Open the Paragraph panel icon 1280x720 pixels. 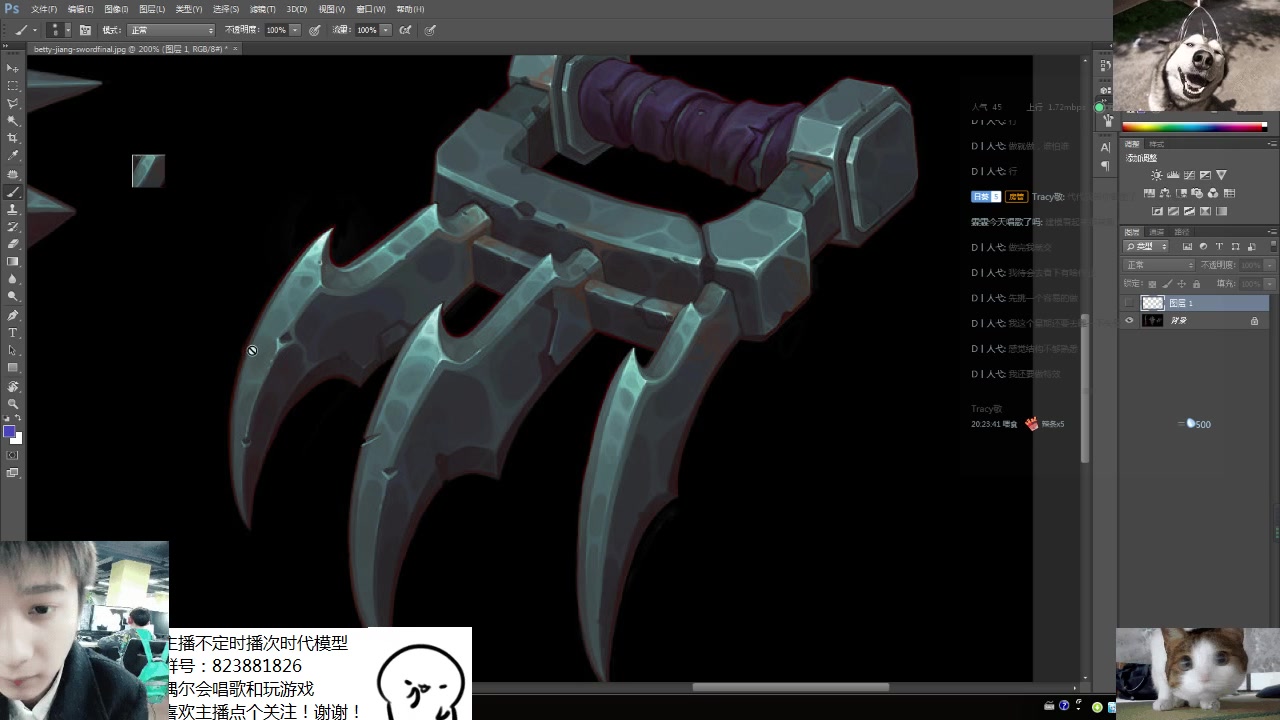(x=1105, y=166)
